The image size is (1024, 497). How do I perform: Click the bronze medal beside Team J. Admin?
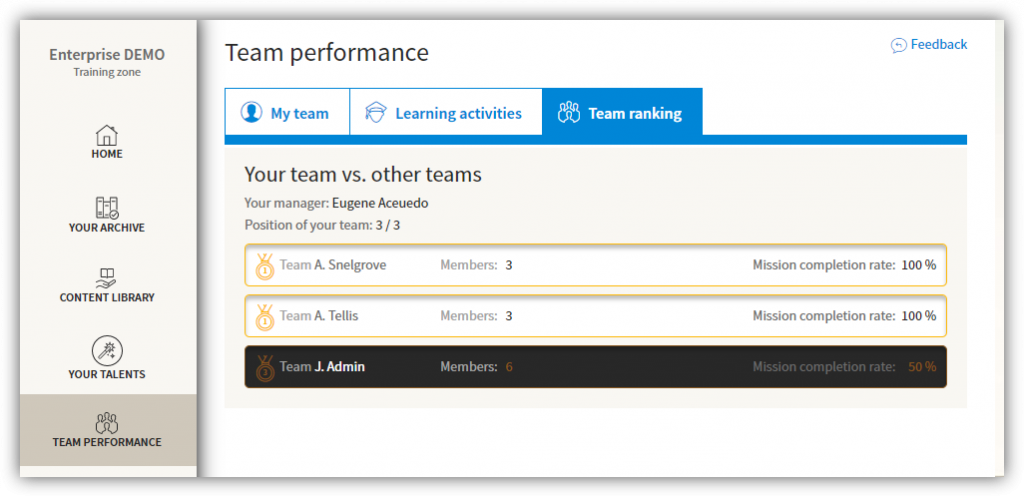click(x=265, y=368)
